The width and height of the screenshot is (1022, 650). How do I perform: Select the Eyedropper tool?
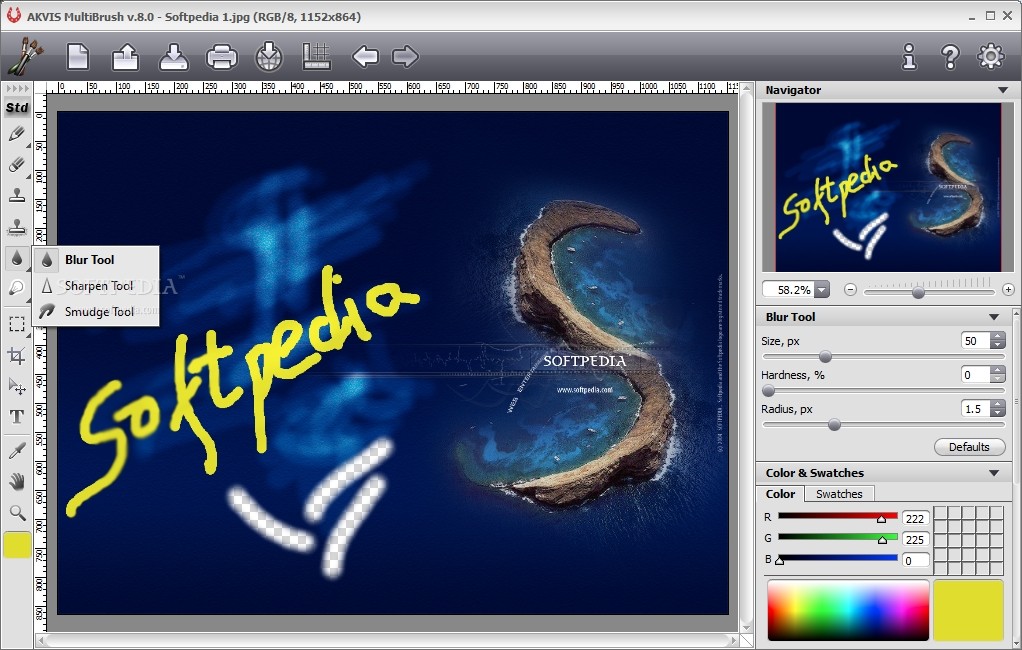click(x=17, y=451)
